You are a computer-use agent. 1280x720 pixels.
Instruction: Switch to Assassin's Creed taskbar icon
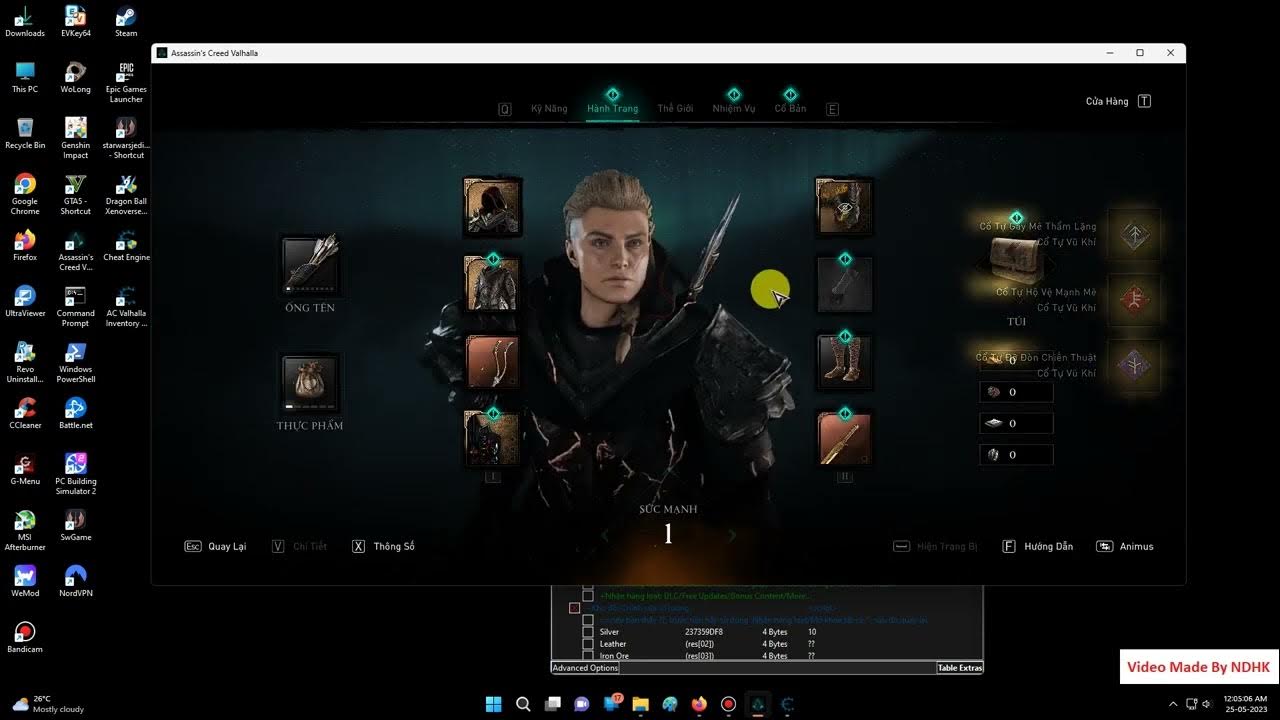[x=758, y=704]
